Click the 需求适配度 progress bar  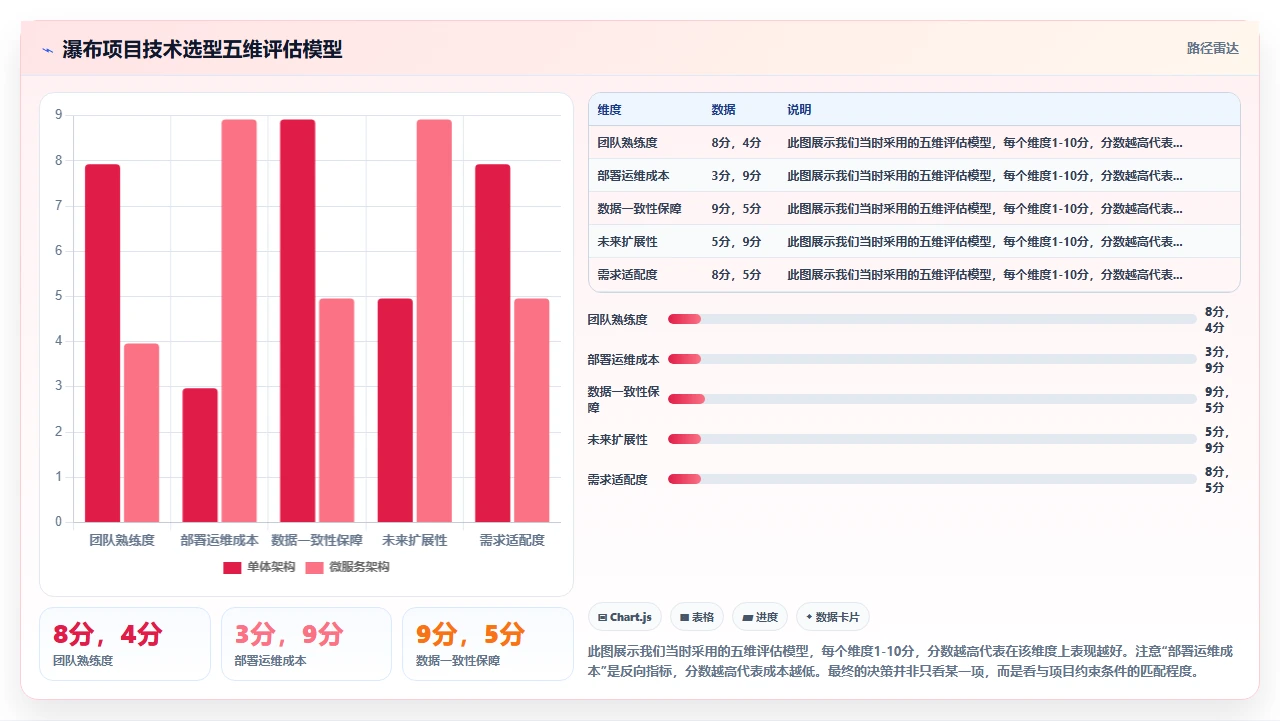pyautogui.click(x=932, y=479)
